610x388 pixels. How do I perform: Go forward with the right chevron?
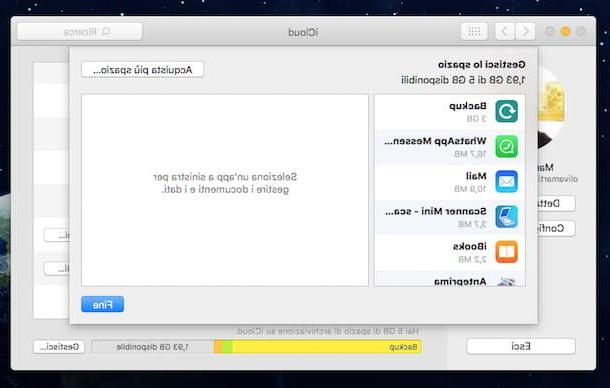pyautogui.click(x=526, y=32)
